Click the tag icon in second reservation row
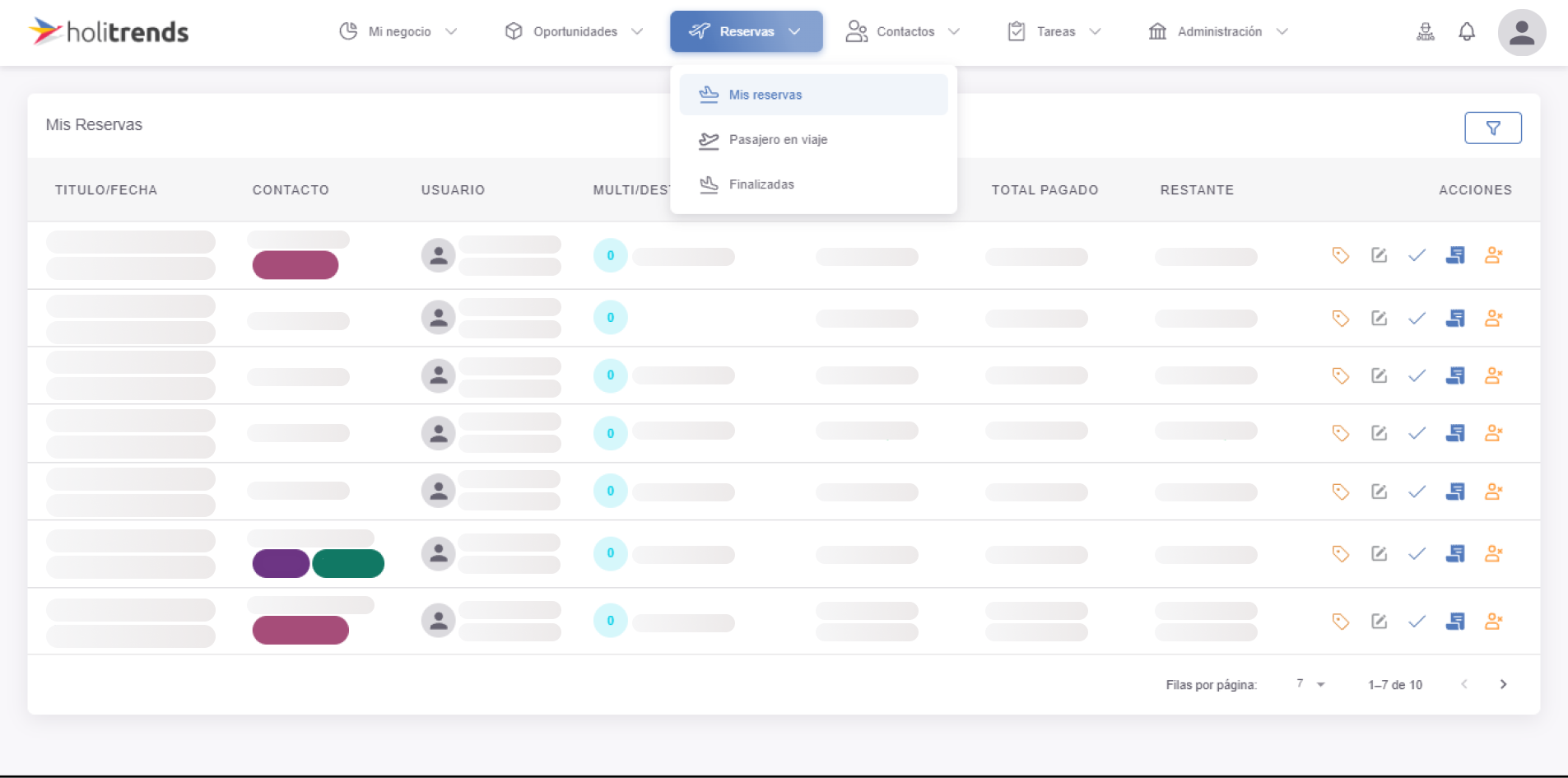 point(1341,318)
